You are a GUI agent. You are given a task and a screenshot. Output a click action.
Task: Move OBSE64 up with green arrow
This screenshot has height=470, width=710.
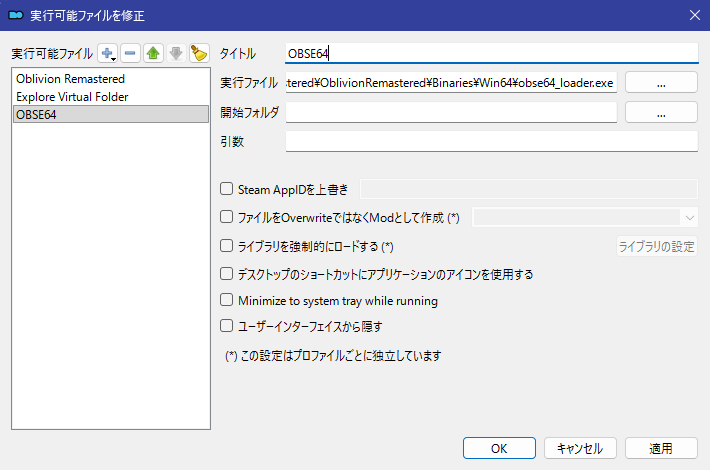click(x=153, y=53)
